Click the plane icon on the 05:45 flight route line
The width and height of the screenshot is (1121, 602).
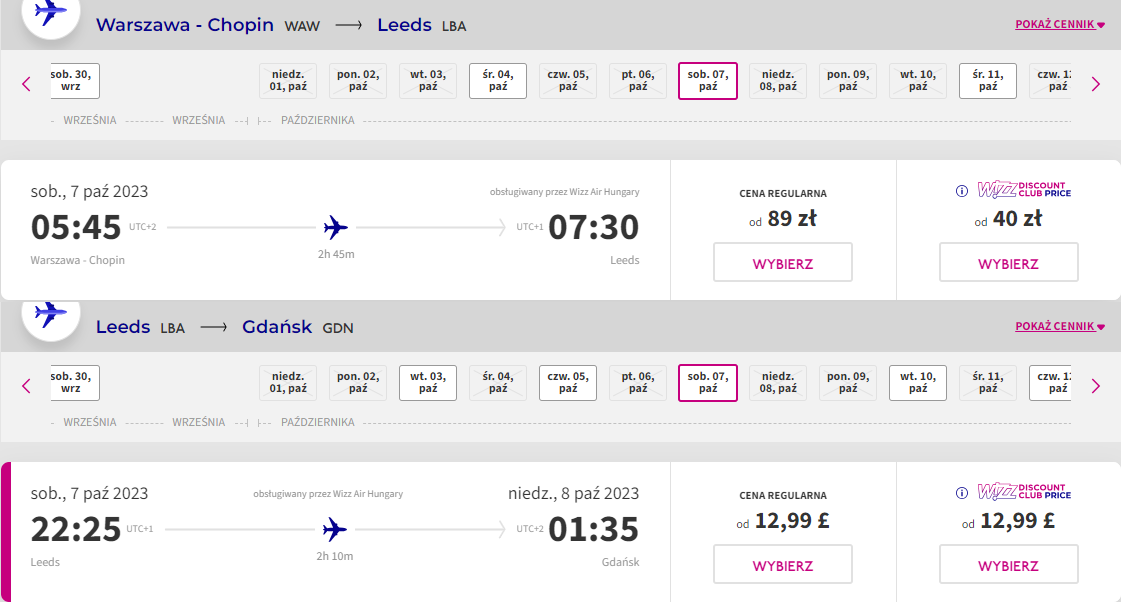335,228
